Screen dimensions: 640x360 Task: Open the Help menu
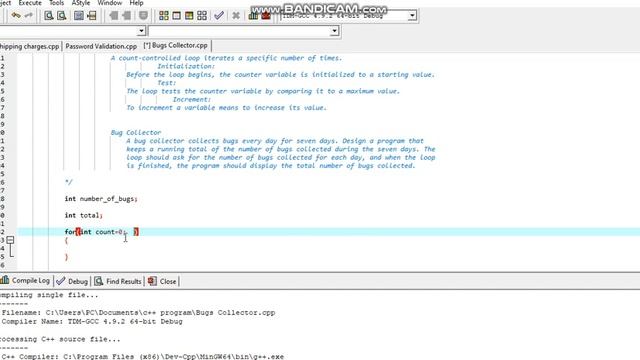coord(136,3)
